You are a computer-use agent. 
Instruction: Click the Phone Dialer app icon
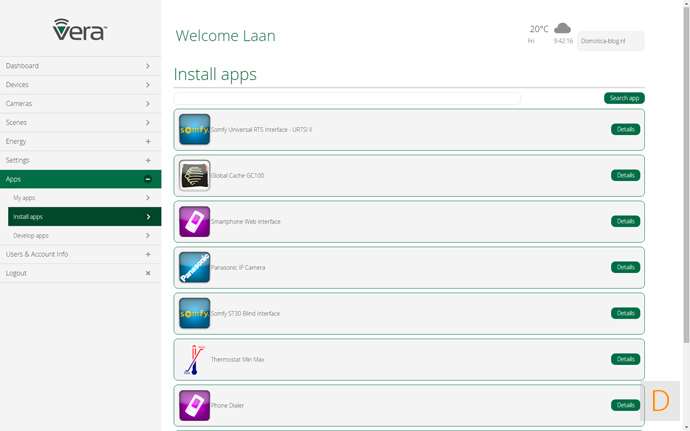pyautogui.click(x=194, y=406)
